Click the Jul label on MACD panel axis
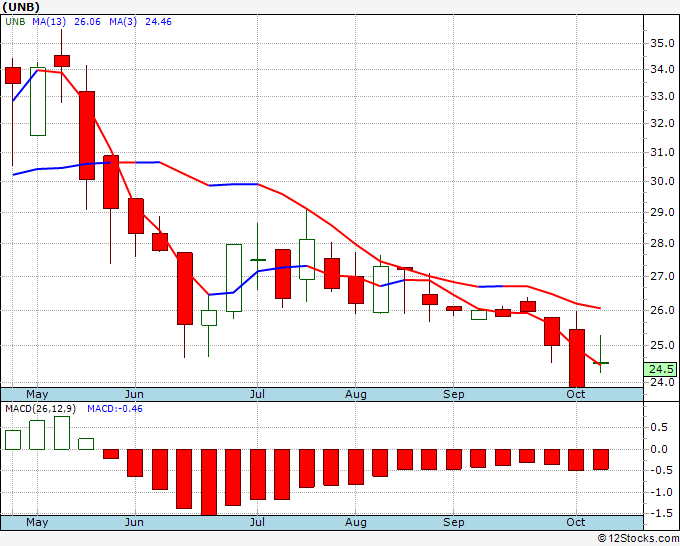This screenshot has height=546, width=680. pos(257,522)
